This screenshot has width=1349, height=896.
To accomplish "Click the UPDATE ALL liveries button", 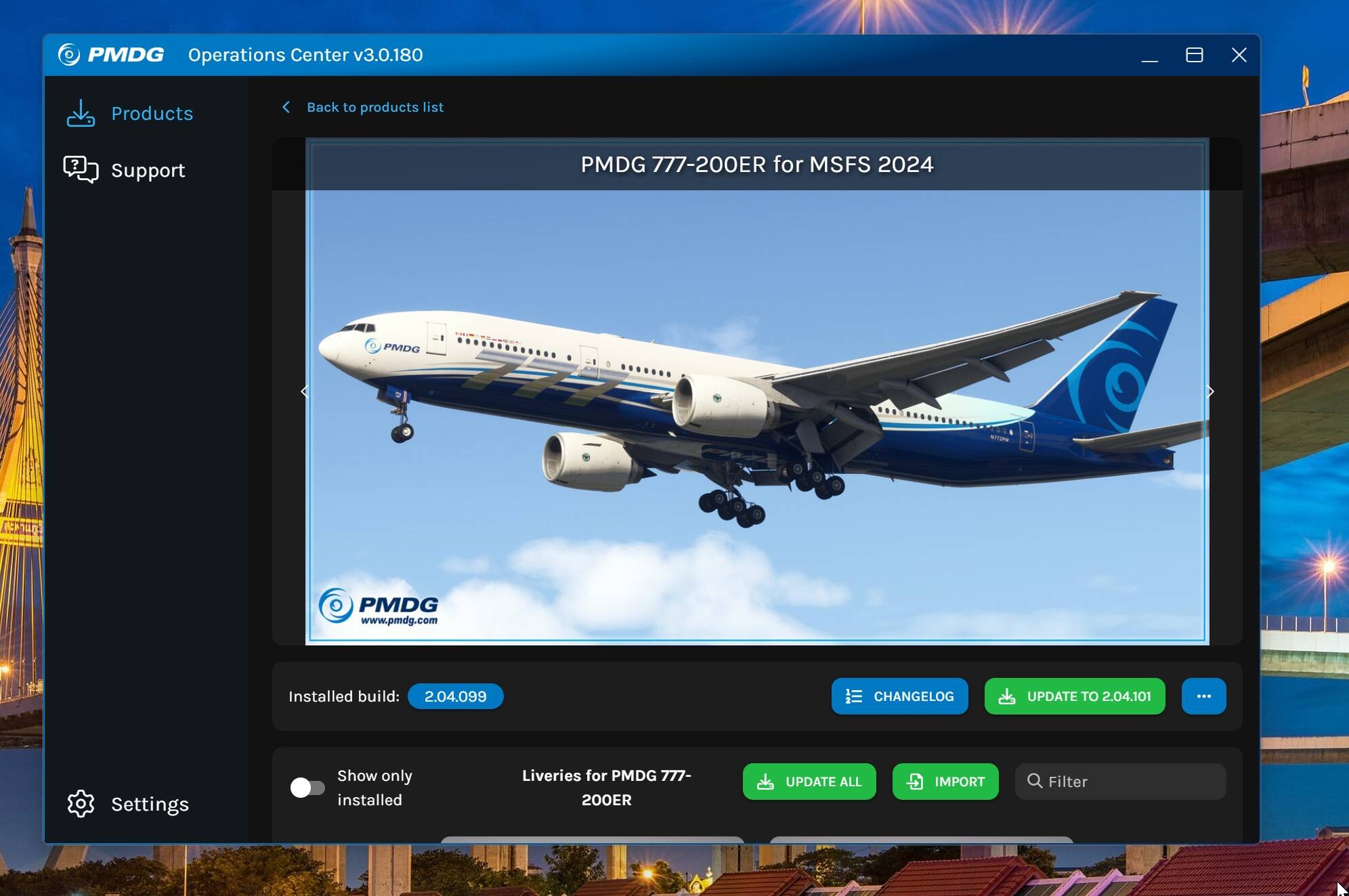I will click(809, 782).
